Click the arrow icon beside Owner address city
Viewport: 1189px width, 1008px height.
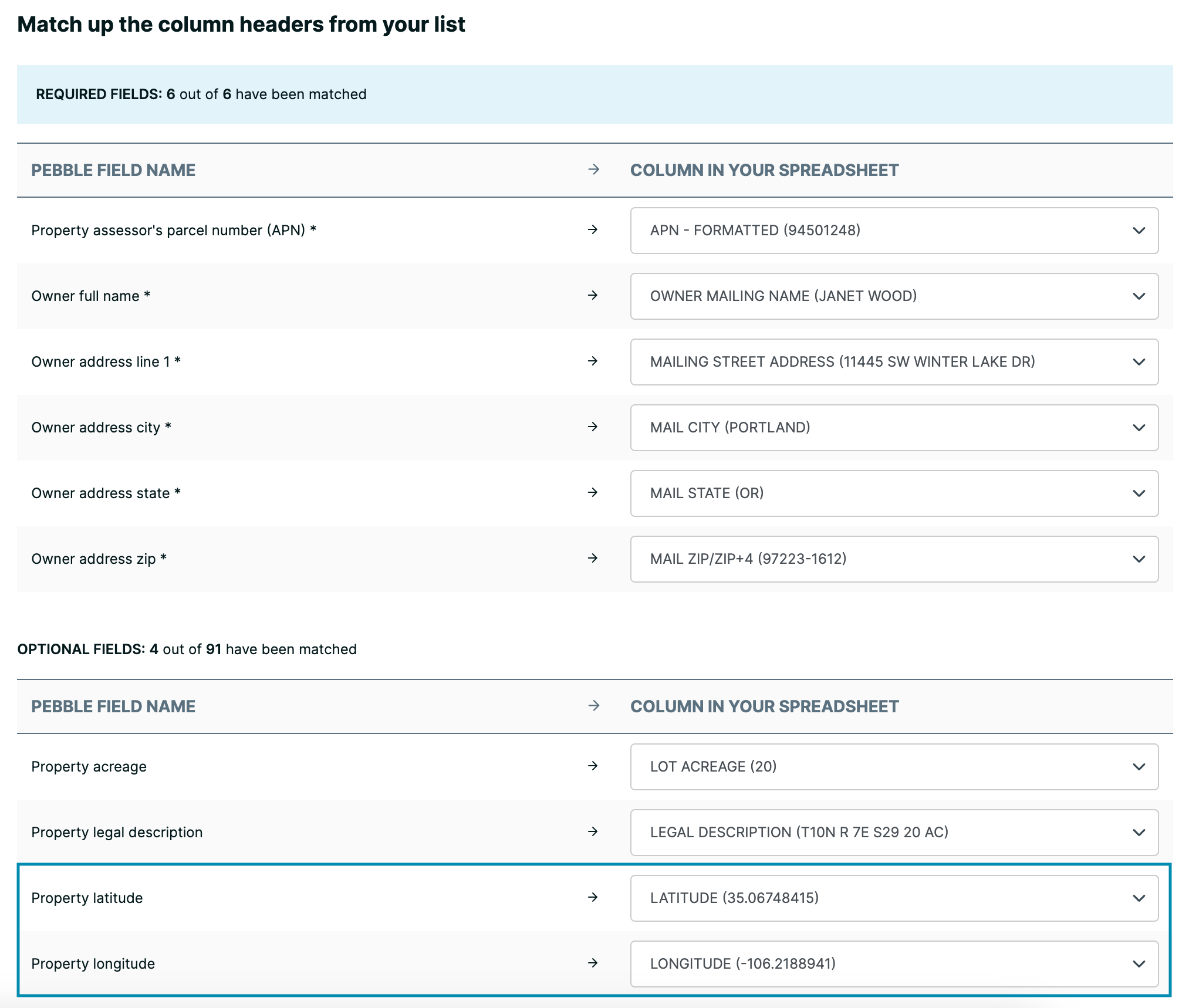click(593, 427)
